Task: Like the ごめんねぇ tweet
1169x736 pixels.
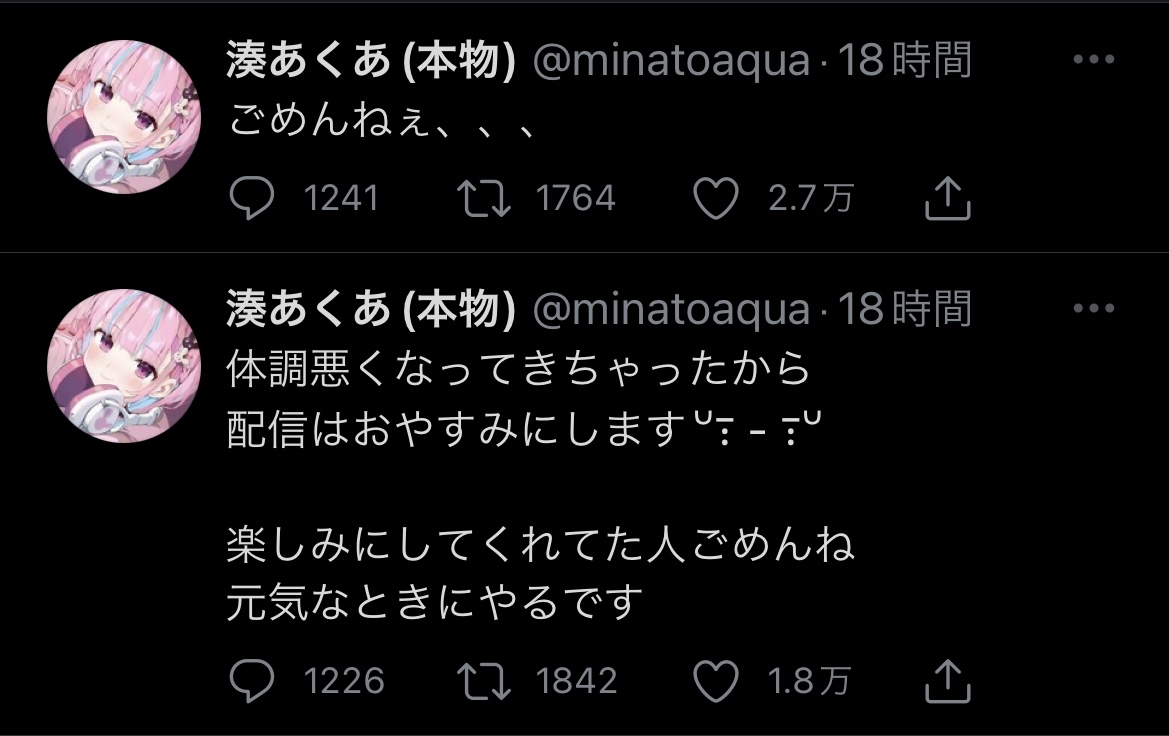Action: pyautogui.click(x=715, y=198)
